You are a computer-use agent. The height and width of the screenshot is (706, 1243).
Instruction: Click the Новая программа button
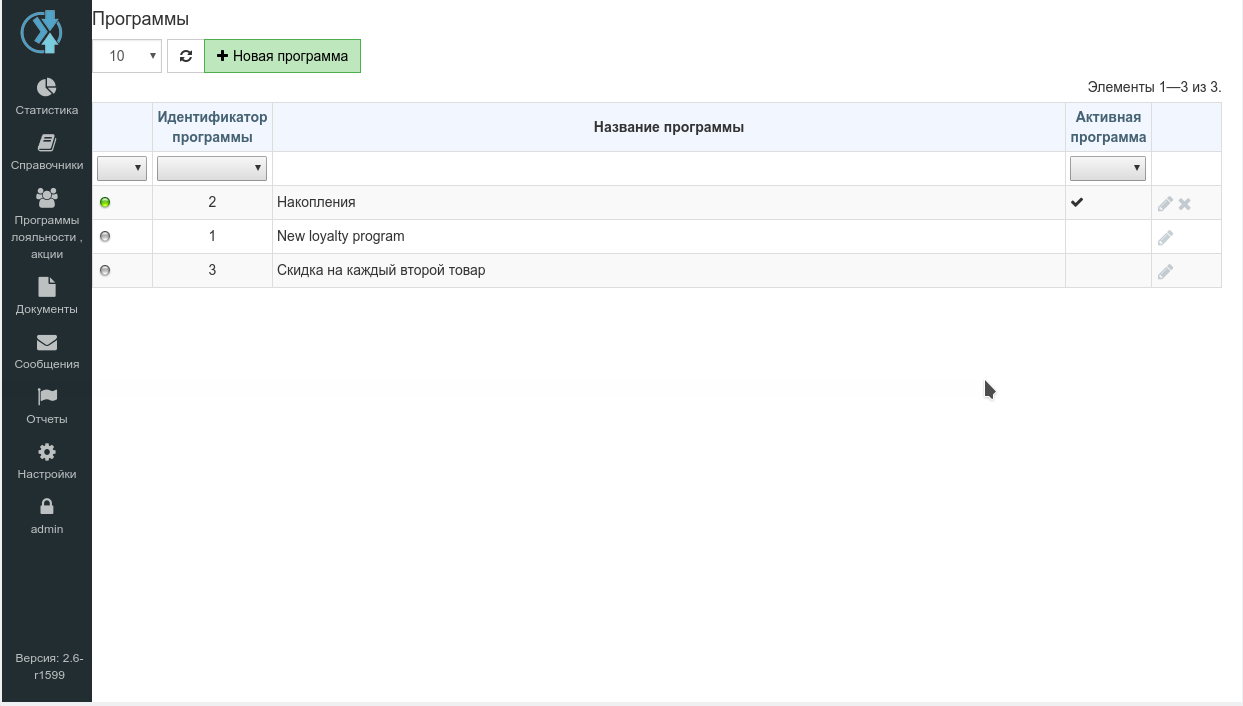click(x=282, y=56)
